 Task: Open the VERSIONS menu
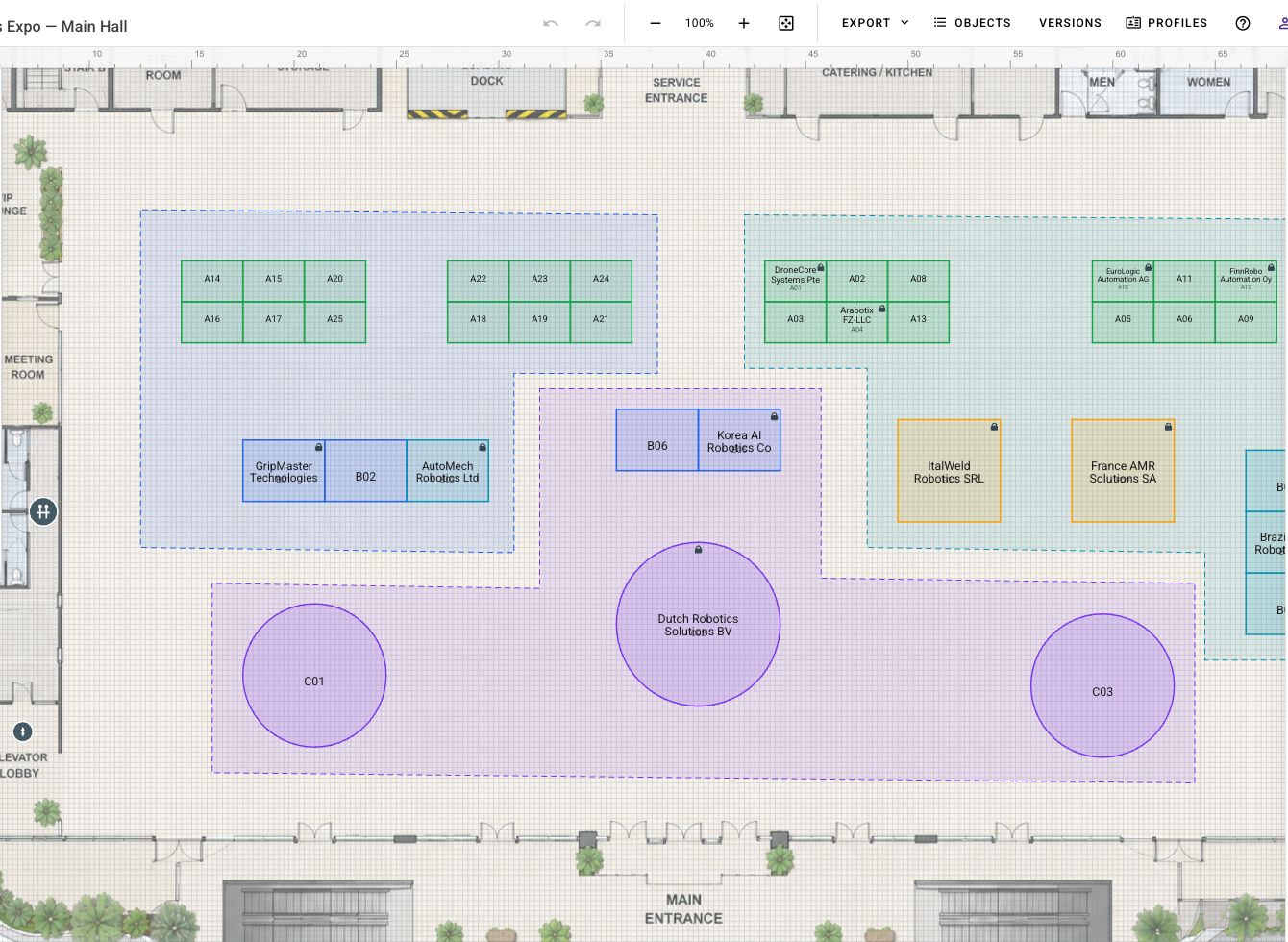coord(1070,23)
